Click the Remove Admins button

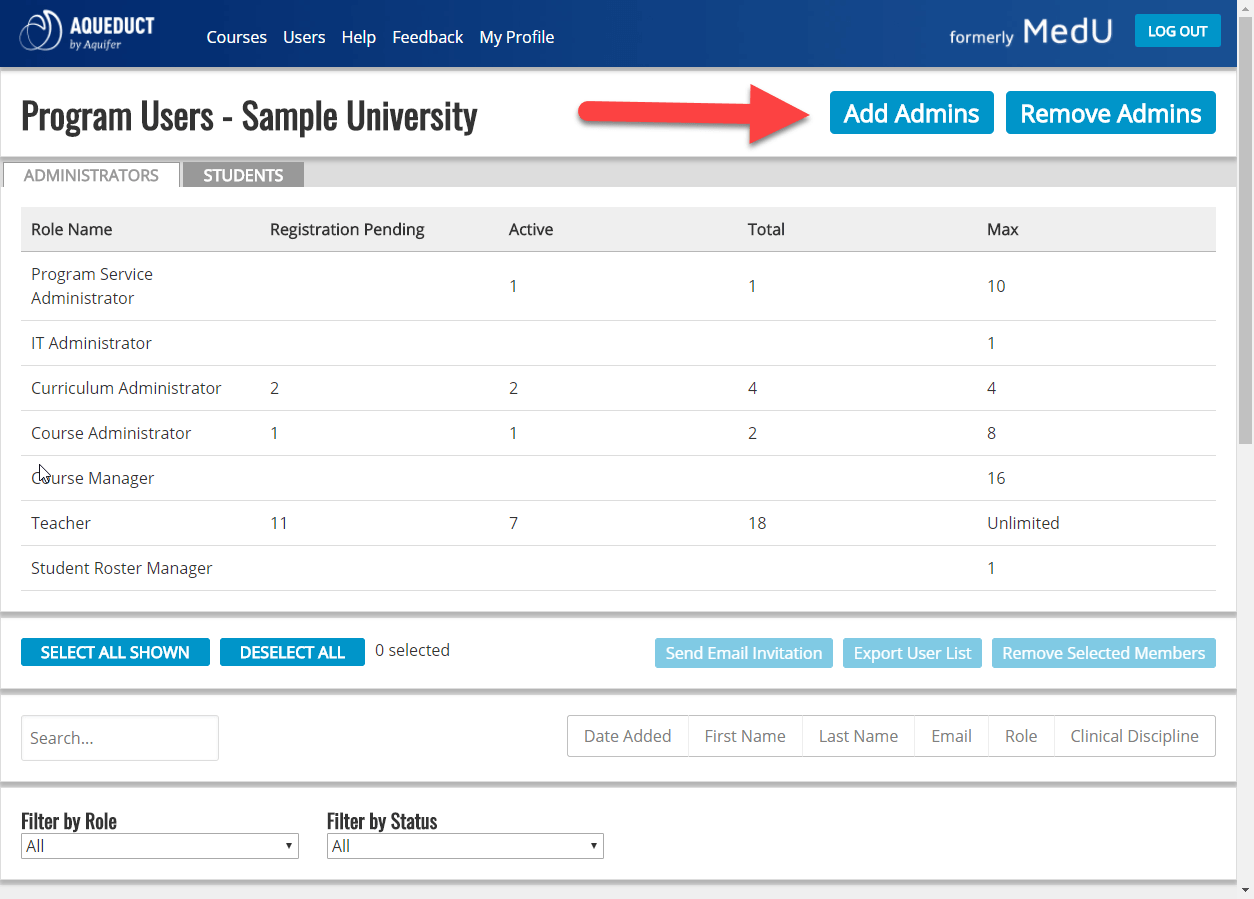pos(1110,113)
